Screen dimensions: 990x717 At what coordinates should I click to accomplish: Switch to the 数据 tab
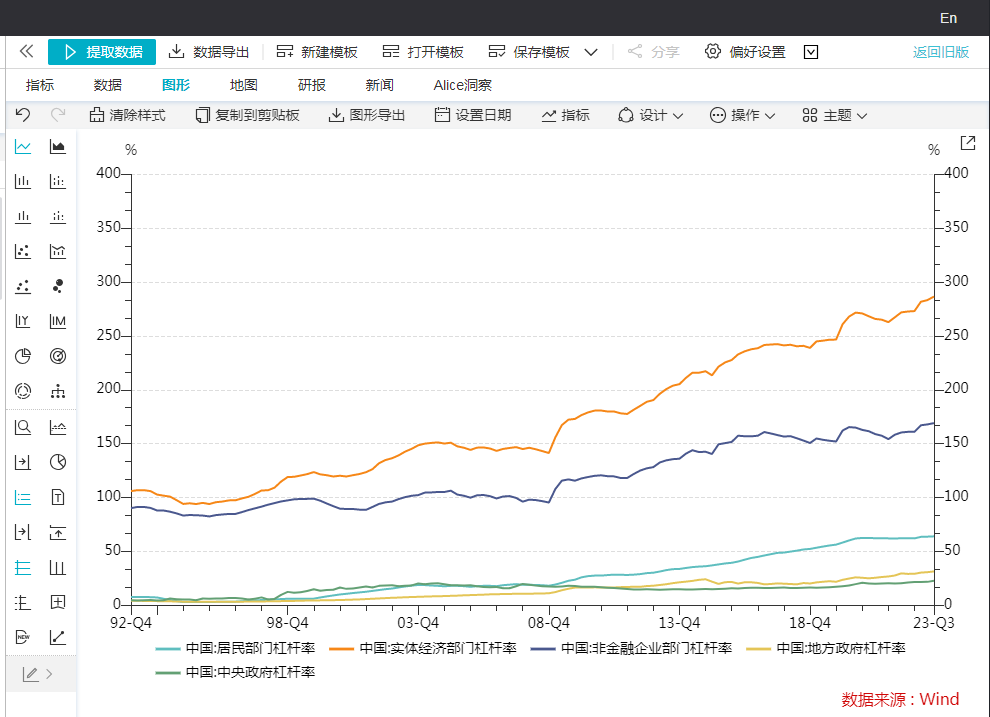pos(107,85)
